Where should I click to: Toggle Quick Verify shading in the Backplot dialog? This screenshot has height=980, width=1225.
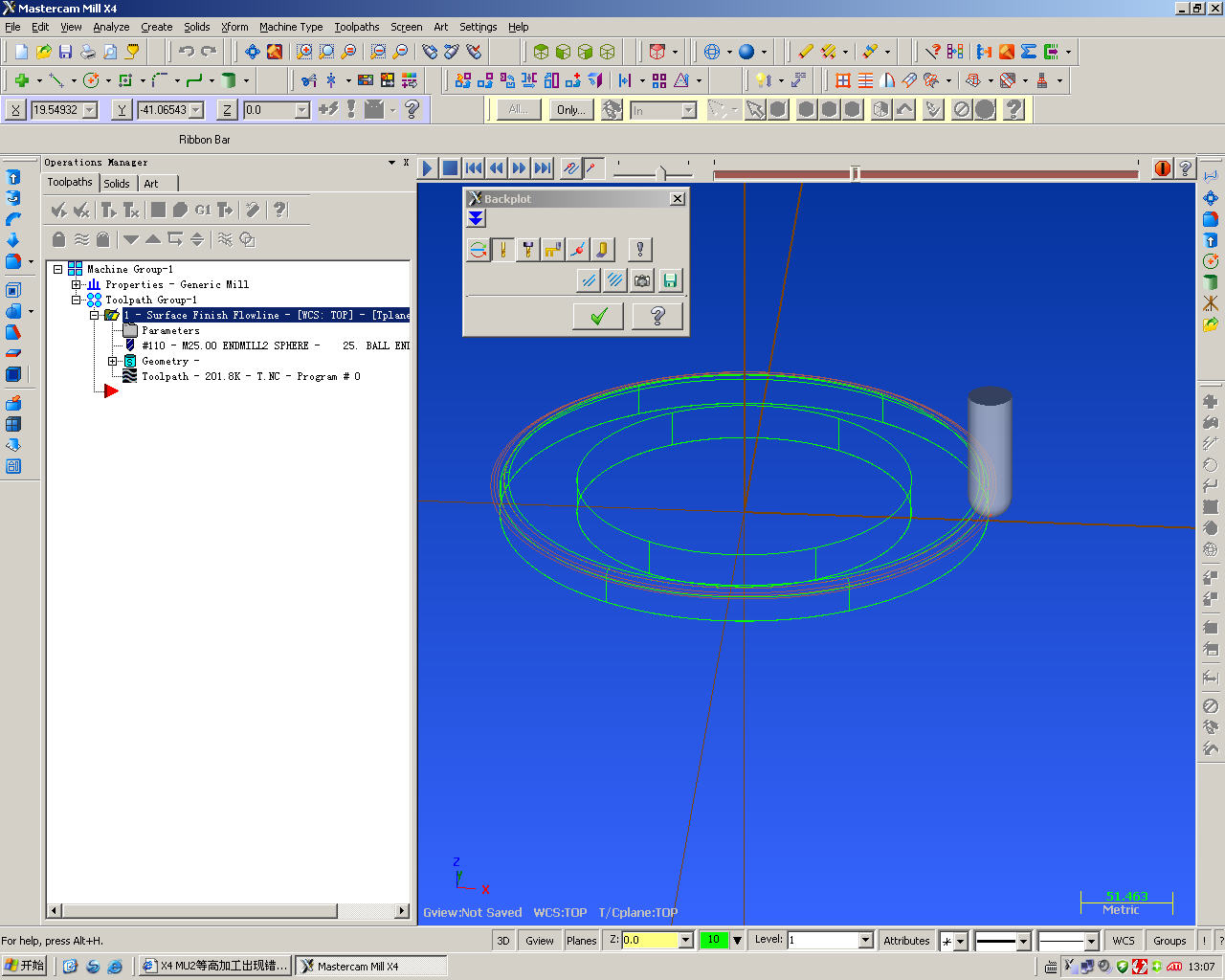coord(602,250)
